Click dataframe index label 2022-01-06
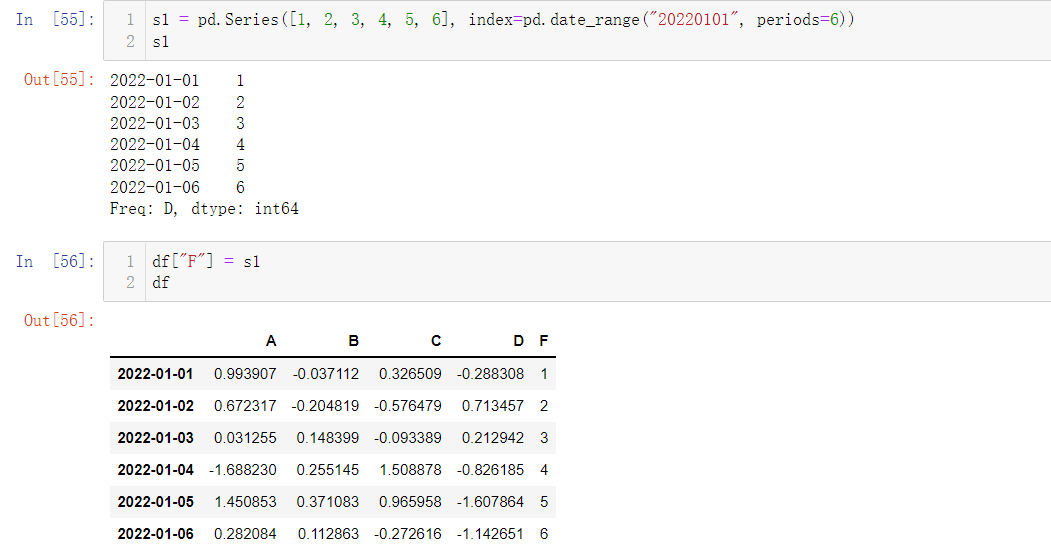The height and width of the screenshot is (559, 1051). [156, 534]
